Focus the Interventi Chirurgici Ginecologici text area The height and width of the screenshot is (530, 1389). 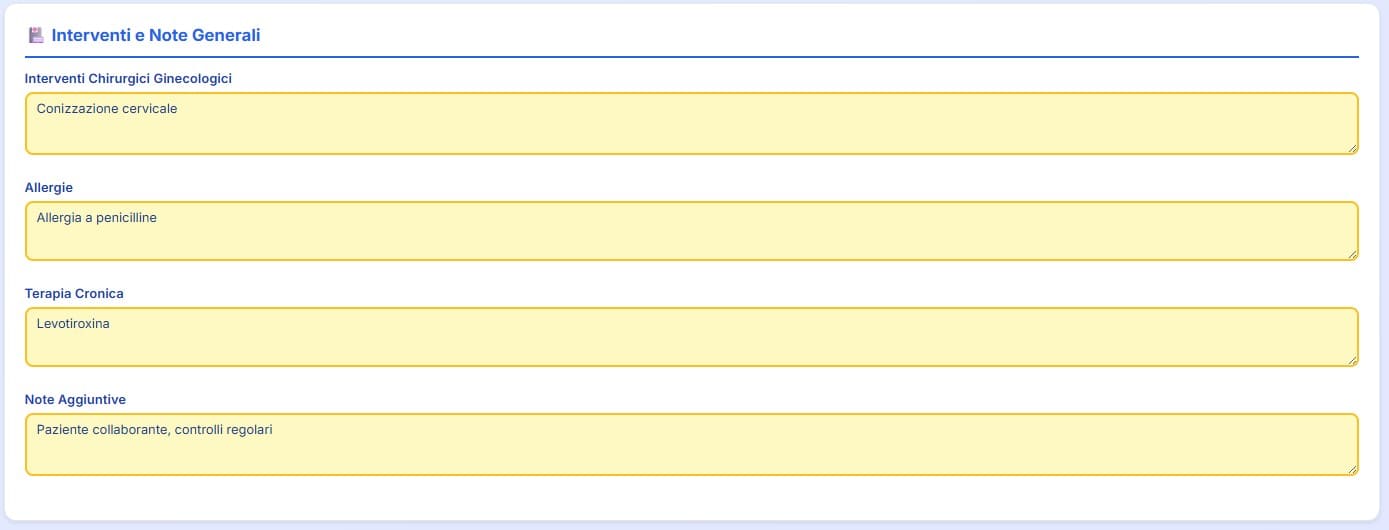(691, 131)
